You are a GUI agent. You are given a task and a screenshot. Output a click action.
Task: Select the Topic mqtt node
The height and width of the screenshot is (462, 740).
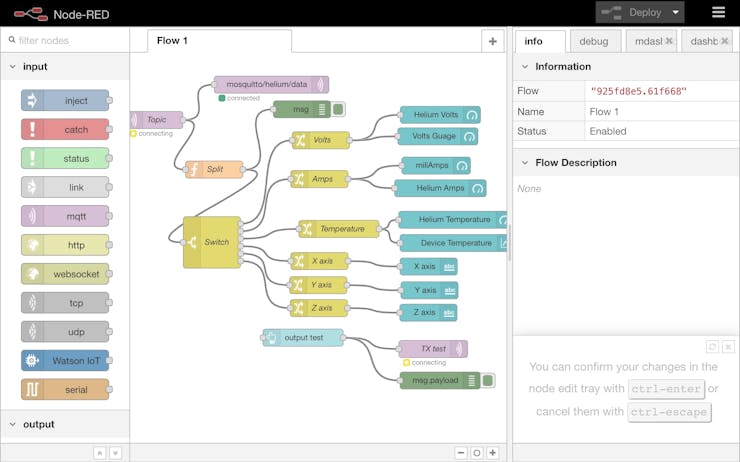click(x=156, y=120)
